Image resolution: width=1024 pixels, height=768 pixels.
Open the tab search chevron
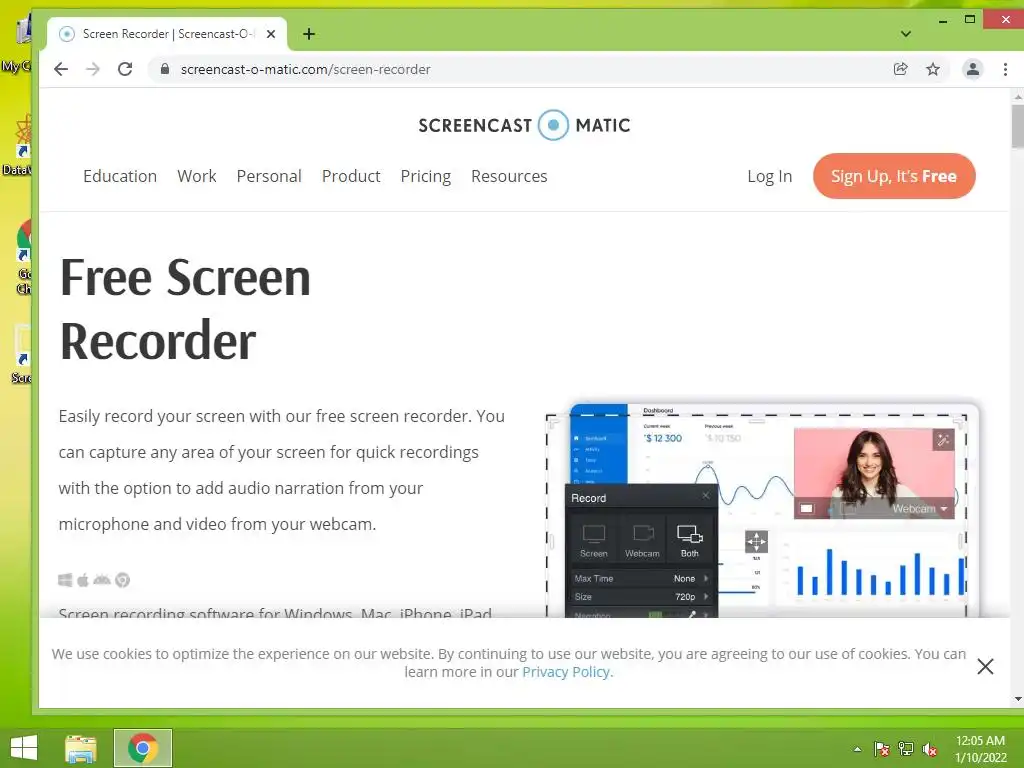point(906,34)
